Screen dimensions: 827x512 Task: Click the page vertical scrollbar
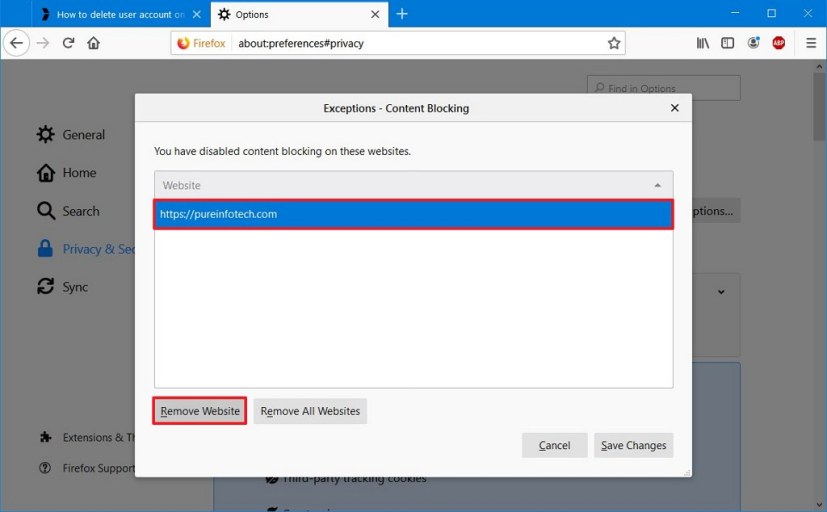click(x=819, y=105)
